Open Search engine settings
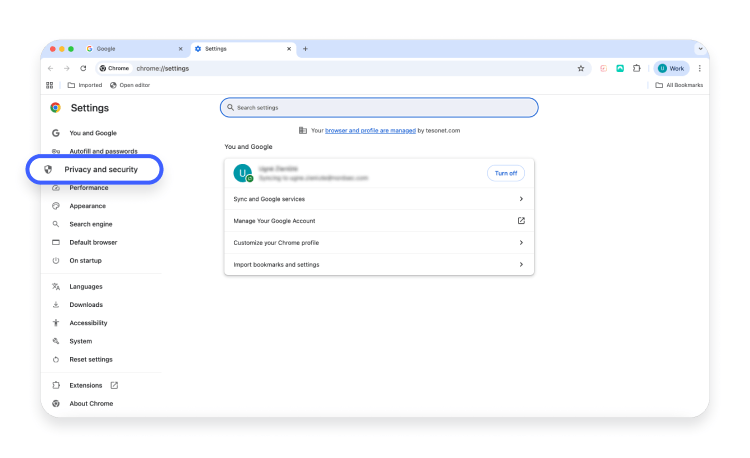Screen dimensions: 750x458 (90, 224)
